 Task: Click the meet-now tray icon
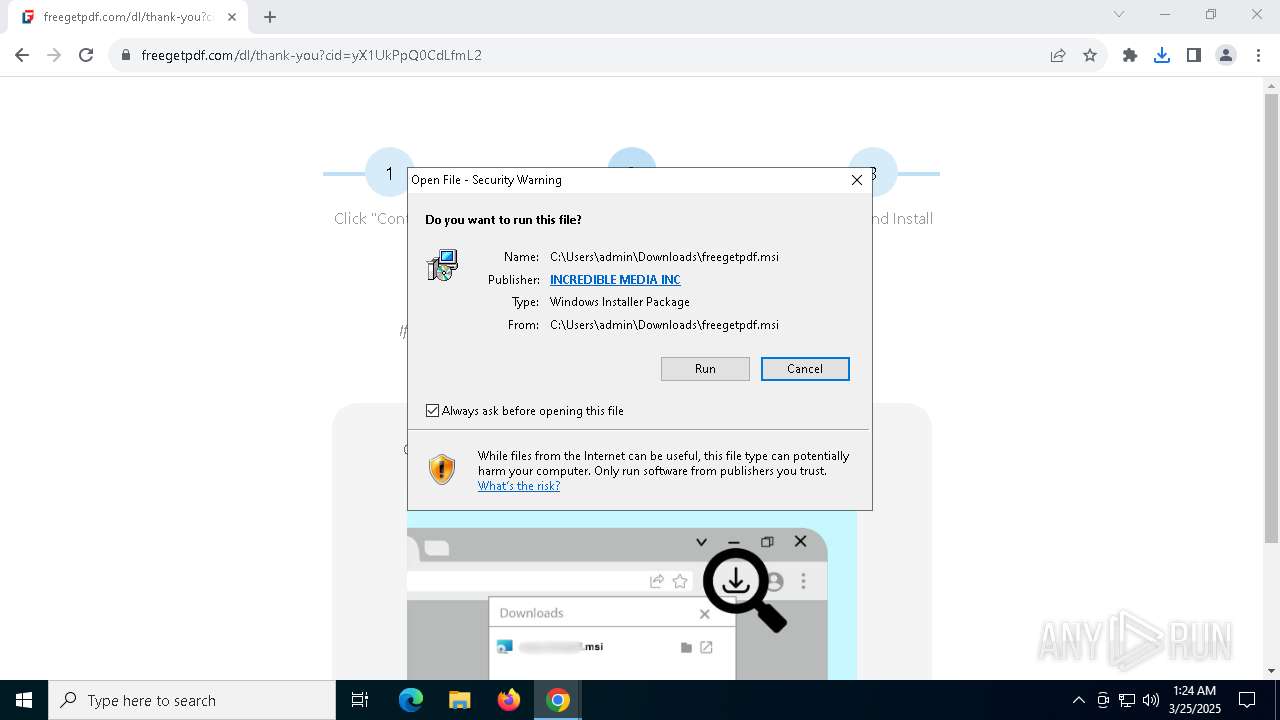1103,700
